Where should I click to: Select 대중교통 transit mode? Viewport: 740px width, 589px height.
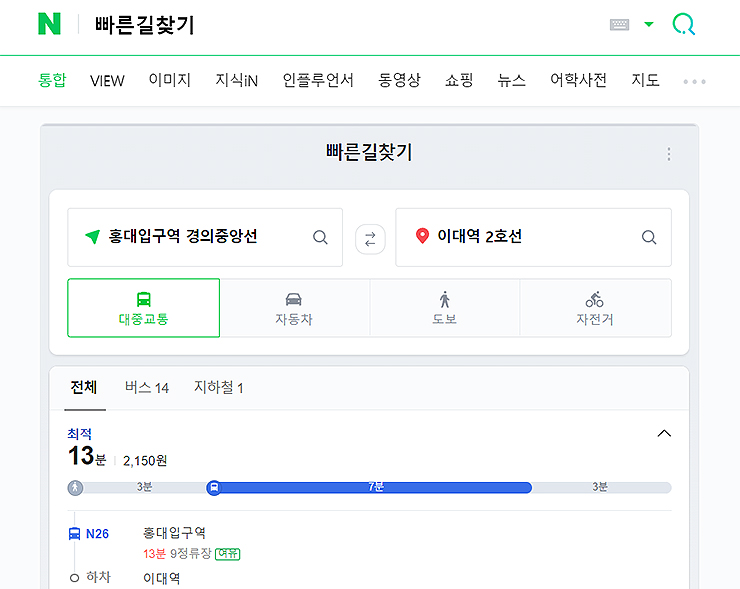click(143, 308)
